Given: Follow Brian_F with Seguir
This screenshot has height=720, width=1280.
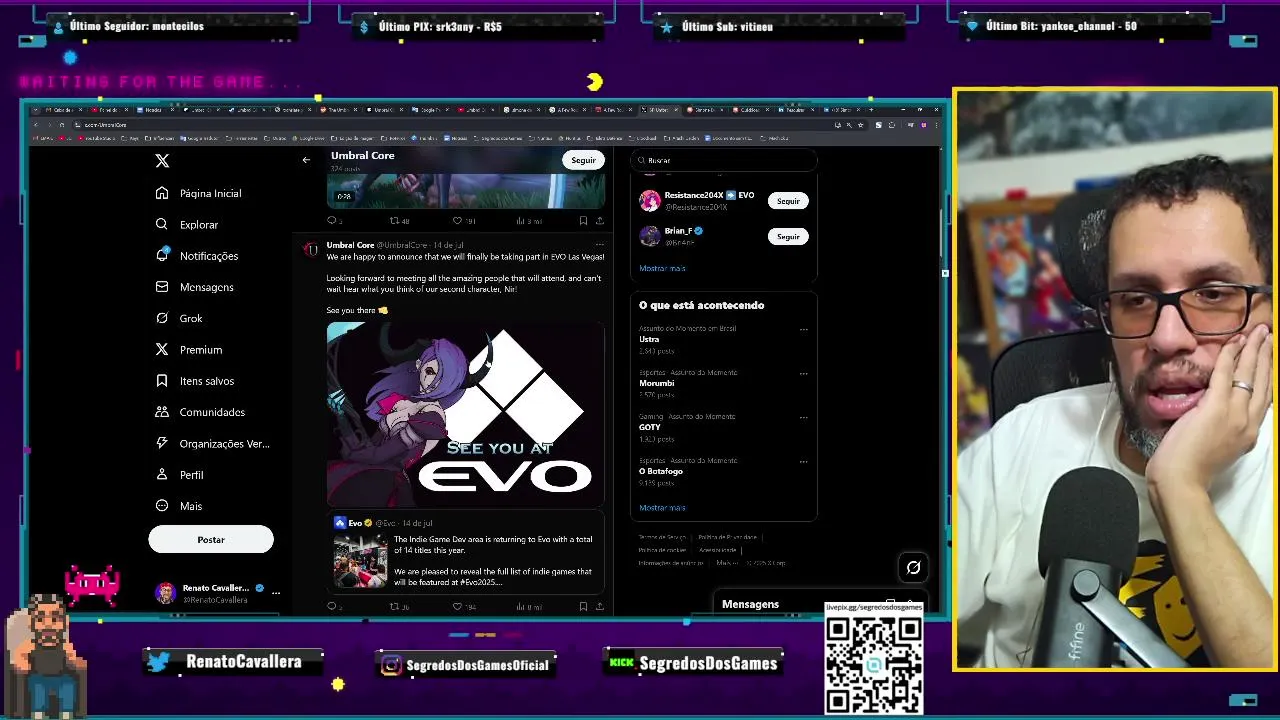Looking at the screenshot, I should point(788,236).
